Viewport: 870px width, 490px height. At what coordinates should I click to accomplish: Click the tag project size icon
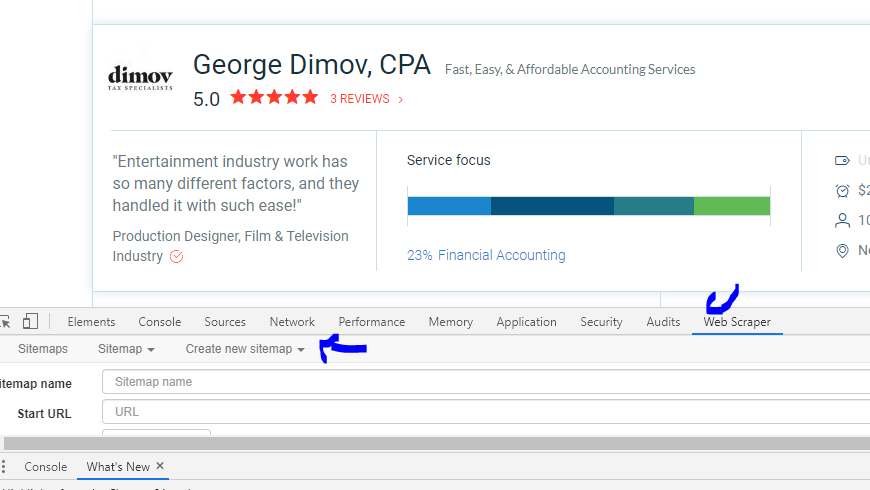click(x=842, y=161)
